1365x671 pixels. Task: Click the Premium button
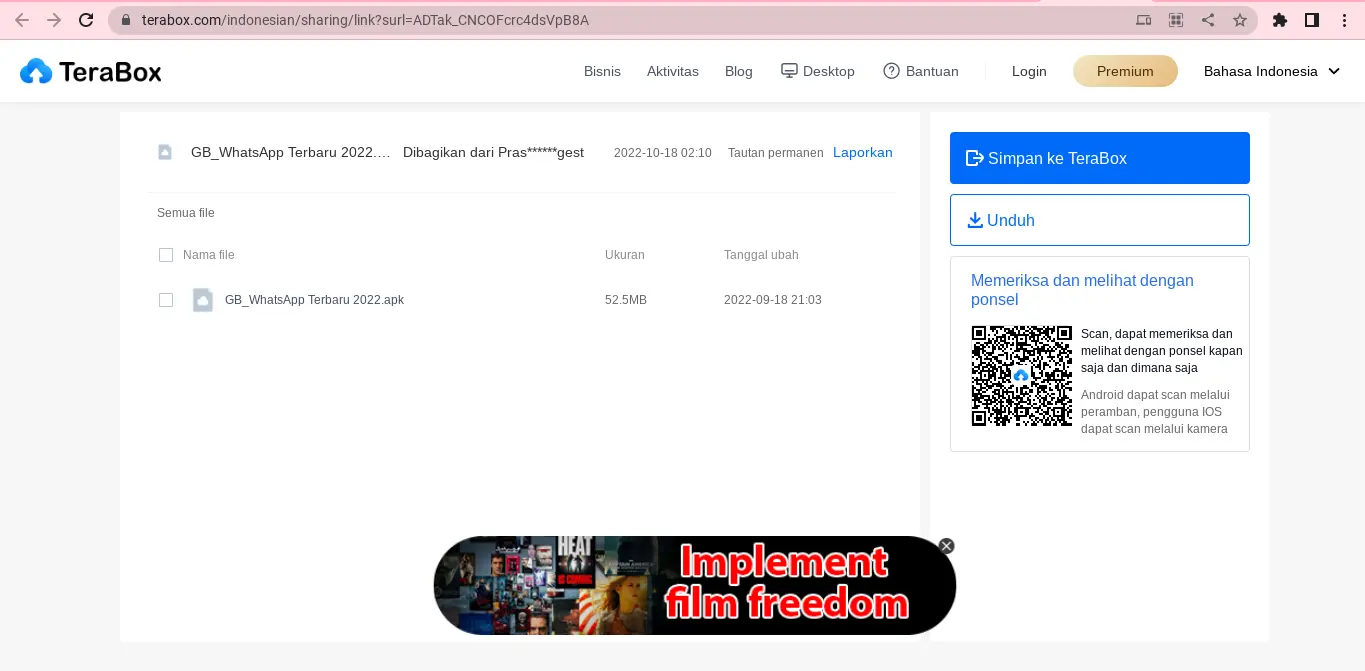(x=1125, y=71)
